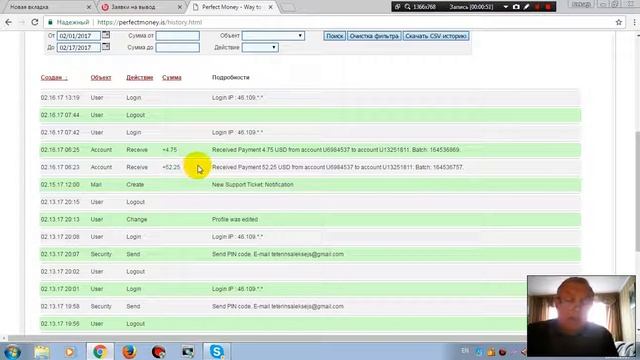
Task: Close the Perfect Money tab
Action: (x=270, y=7)
